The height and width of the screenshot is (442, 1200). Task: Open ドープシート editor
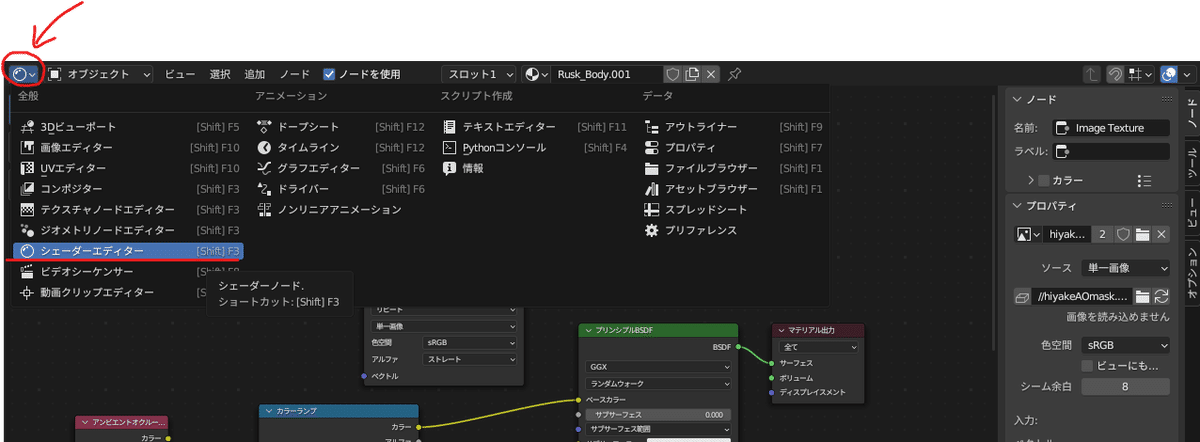click(x=340, y=127)
